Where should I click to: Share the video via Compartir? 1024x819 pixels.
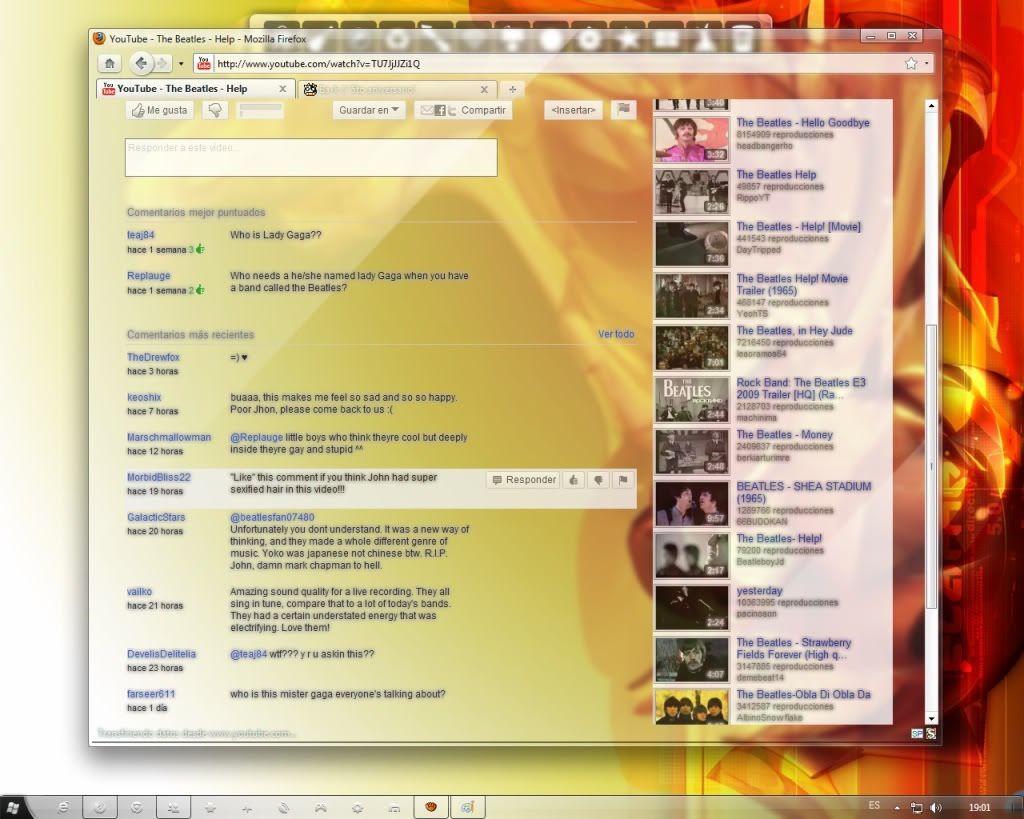pyautogui.click(x=463, y=110)
